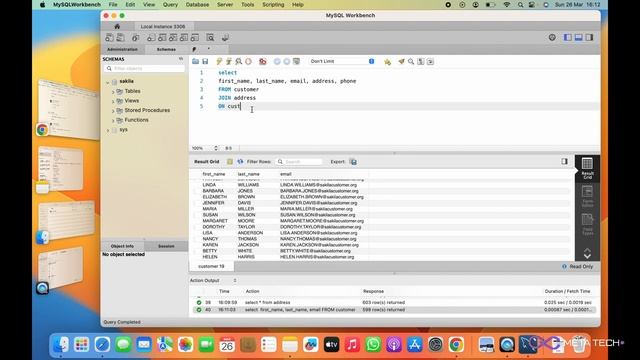This screenshot has height=360, width=640.
Task: Run Explain on the current statement
Action: [238, 61]
